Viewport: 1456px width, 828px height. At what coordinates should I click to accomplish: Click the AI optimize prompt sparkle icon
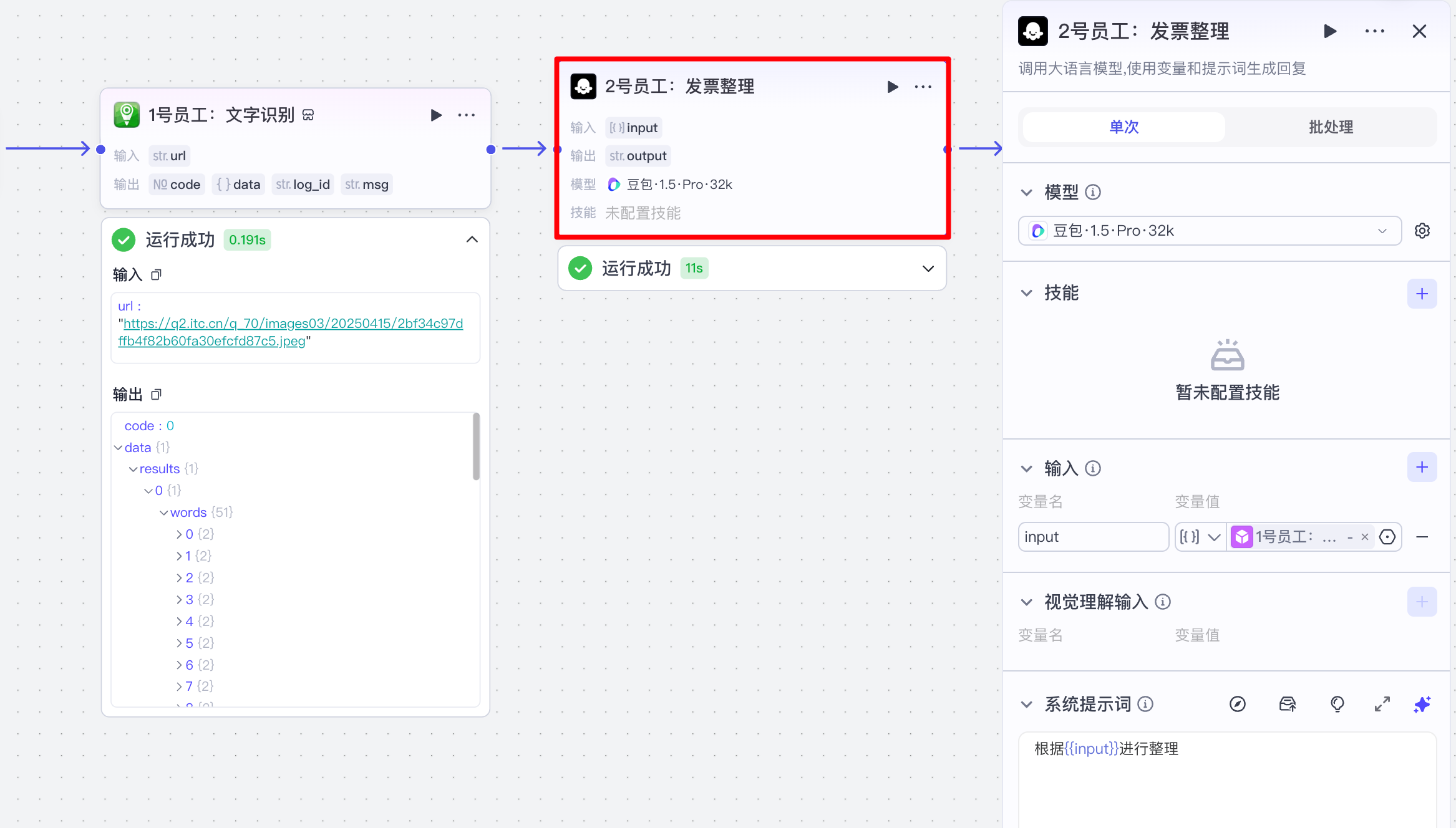(1422, 705)
